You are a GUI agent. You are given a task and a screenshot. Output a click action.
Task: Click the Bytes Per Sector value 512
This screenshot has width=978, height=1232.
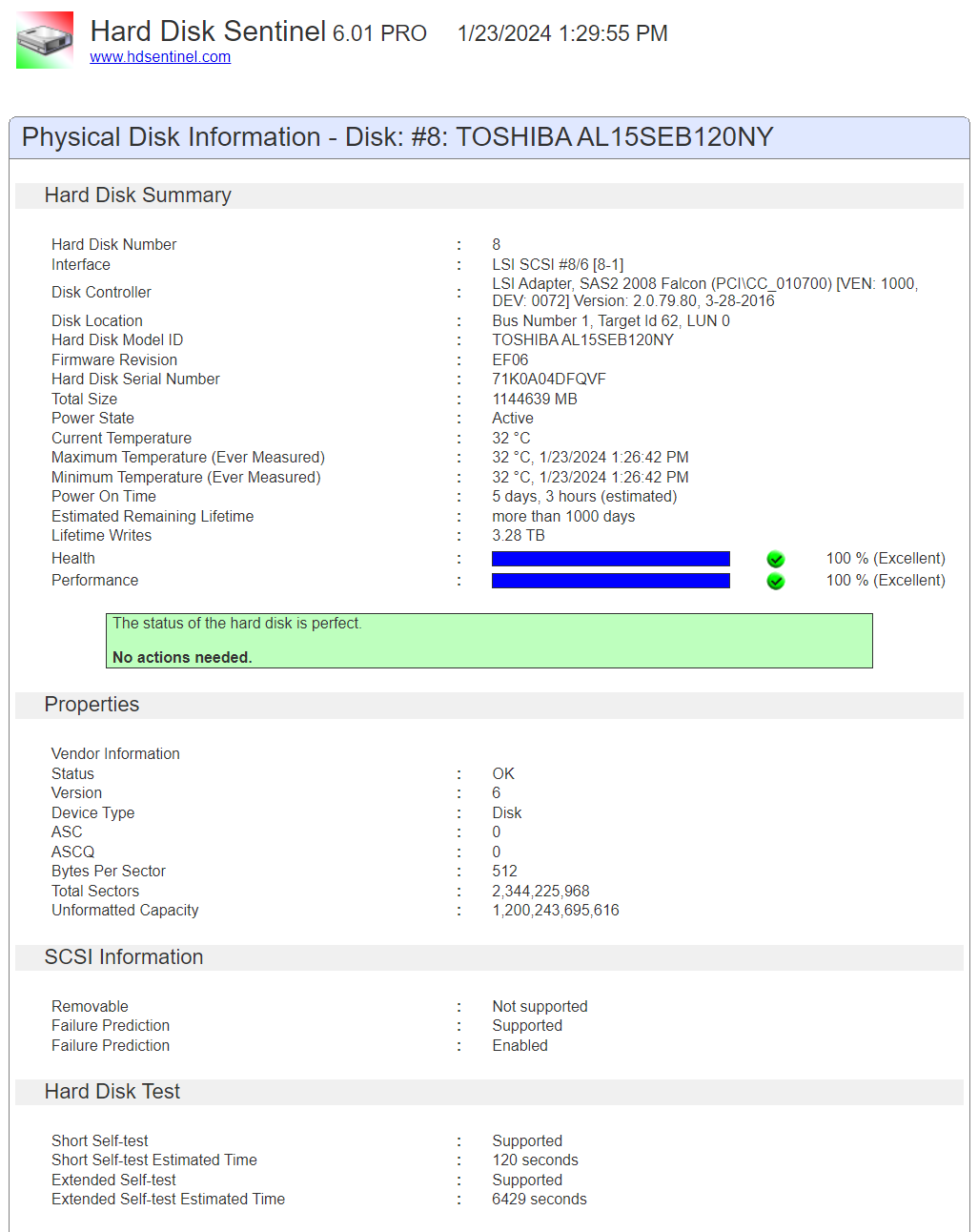tap(504, 872)
